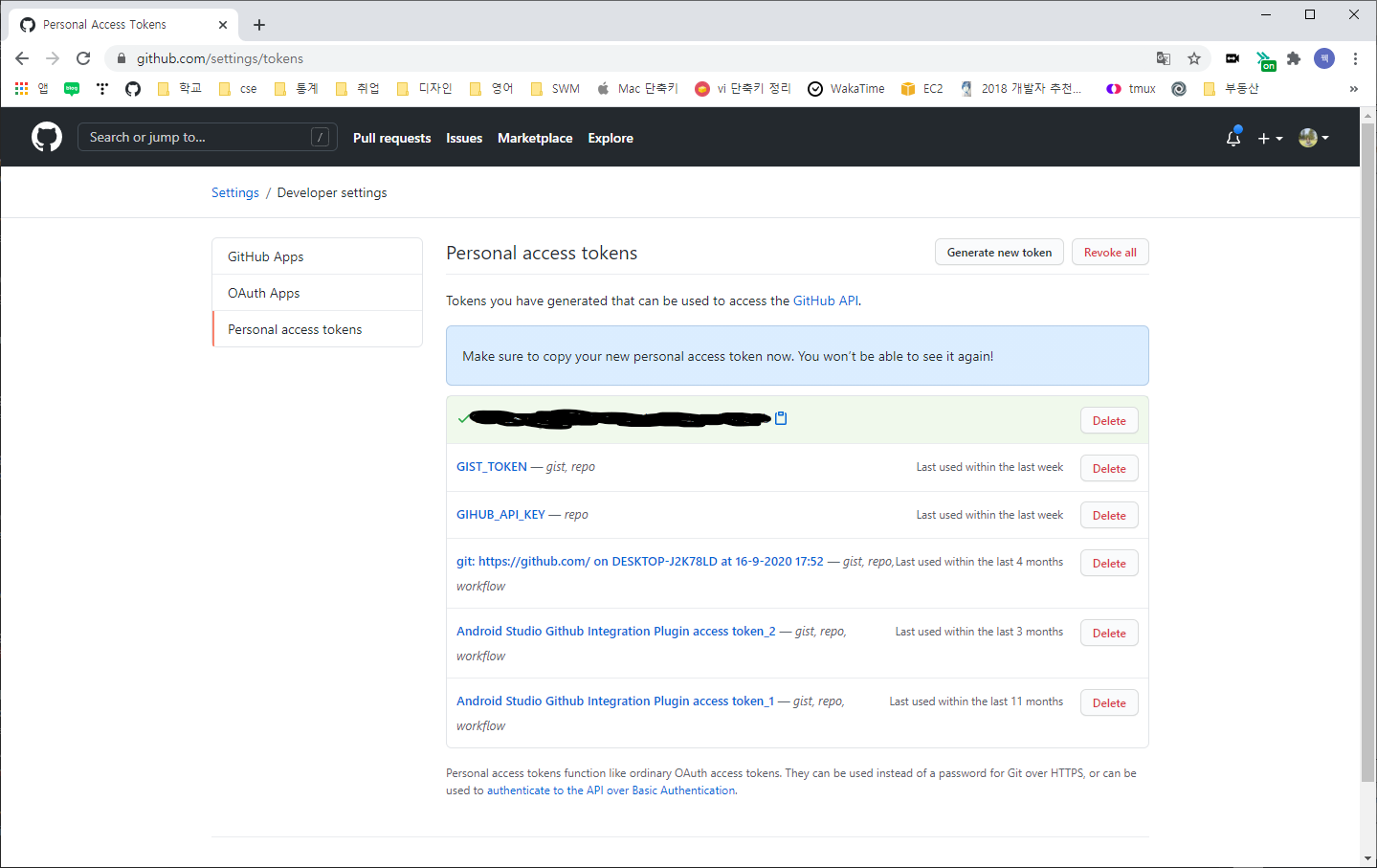Click the translate page icon in address bar
This screenshot has width=1377, height=868.
tap(1164, 58)
